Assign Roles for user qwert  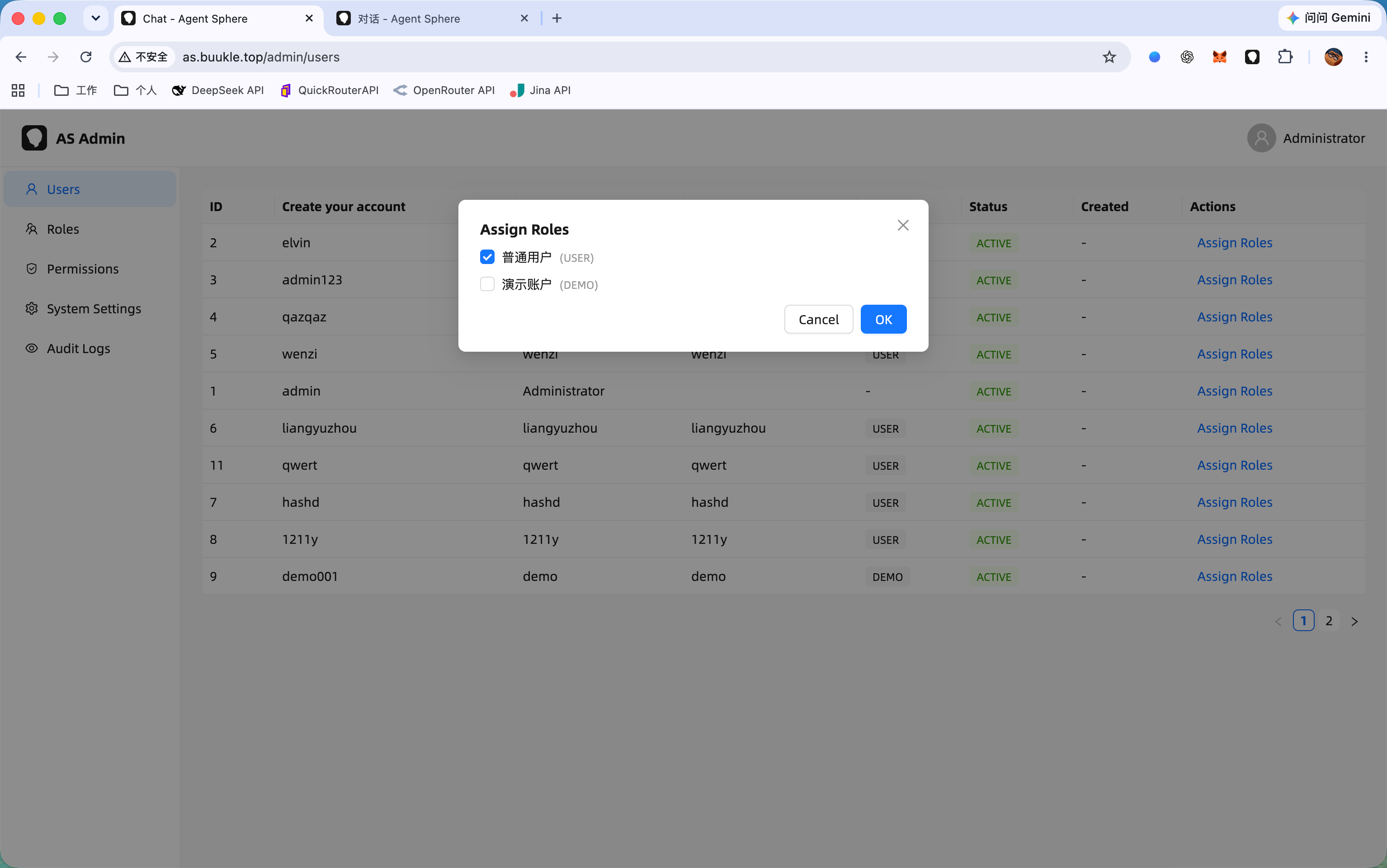(x=1234, y=465)
